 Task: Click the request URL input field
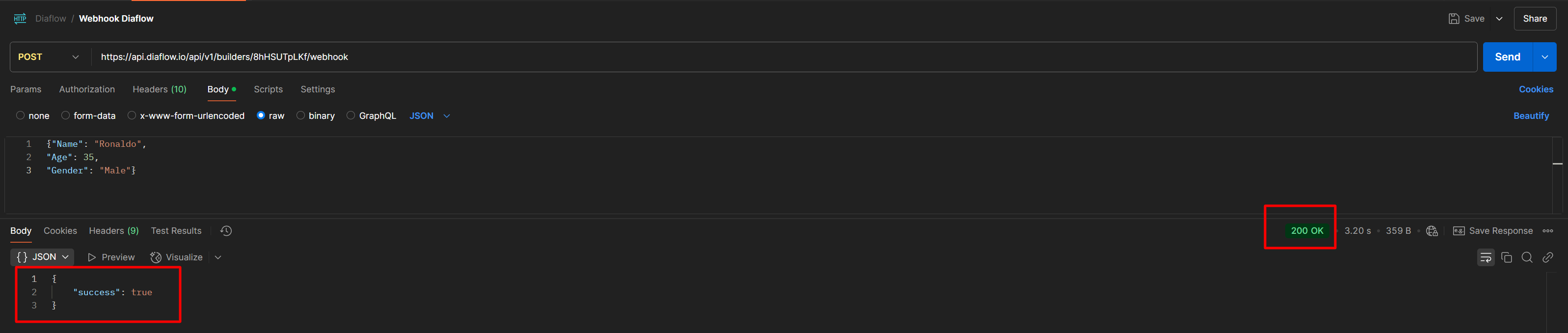pyautogui.click(x=730, y=57)
